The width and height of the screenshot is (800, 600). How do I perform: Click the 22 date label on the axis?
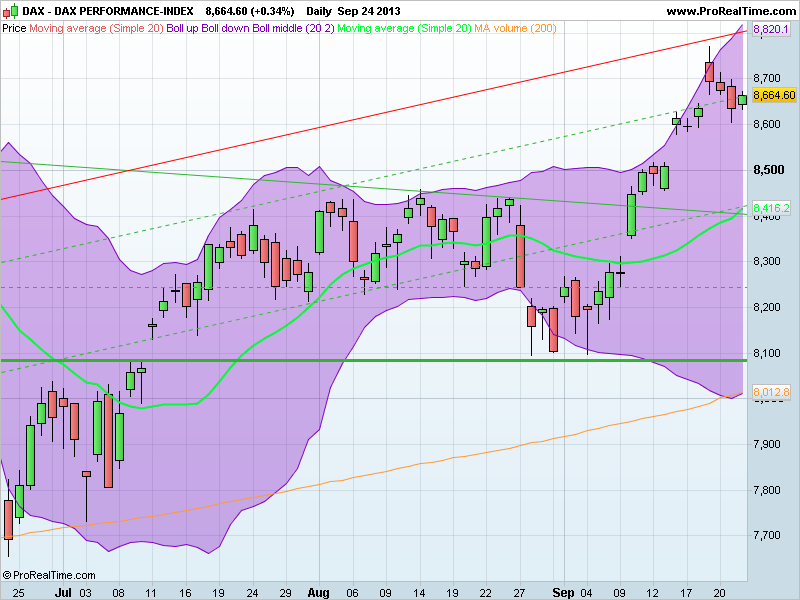tap(486, 593)
